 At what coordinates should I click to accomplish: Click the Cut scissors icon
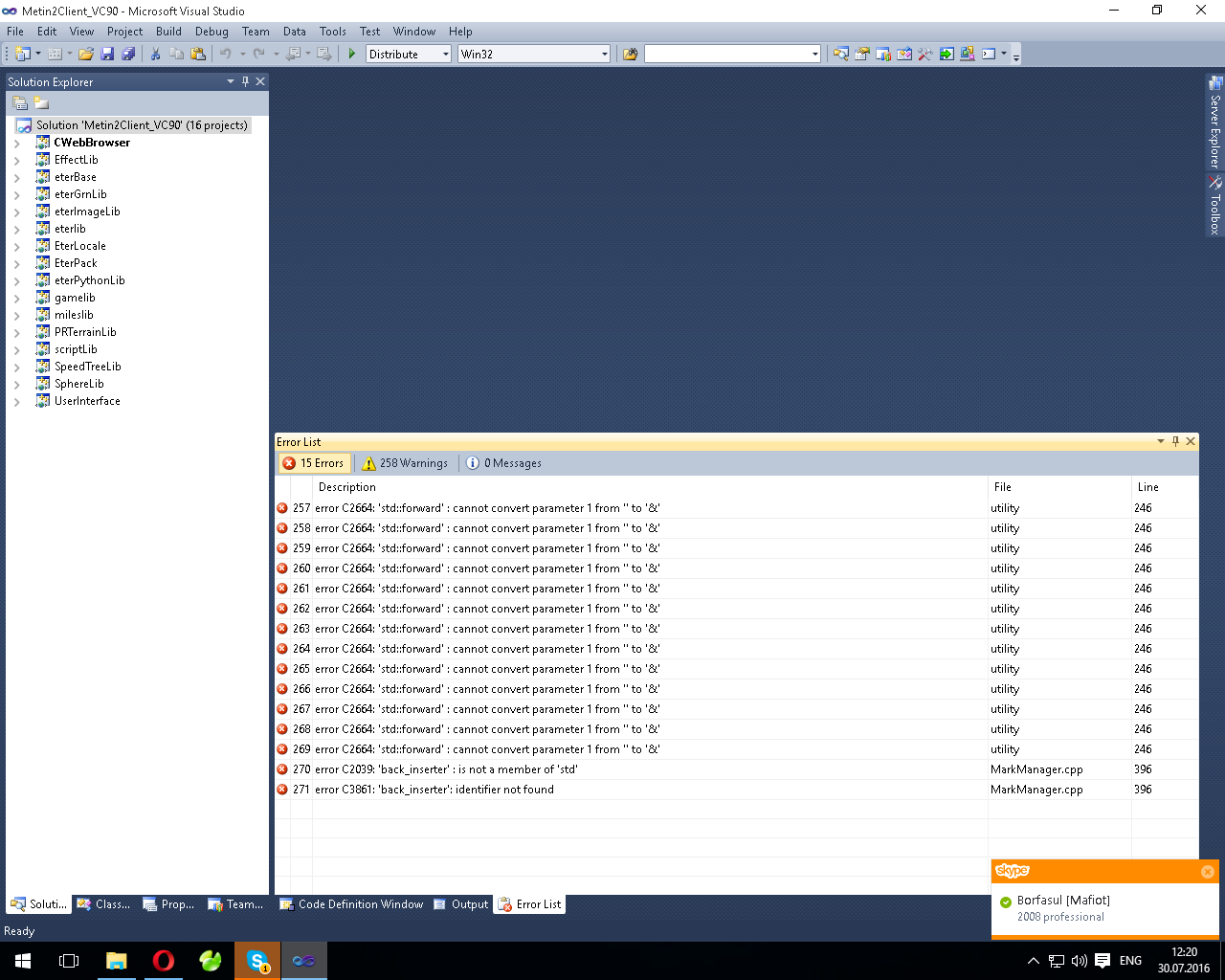pyautogui.click(x=155, y=54)
